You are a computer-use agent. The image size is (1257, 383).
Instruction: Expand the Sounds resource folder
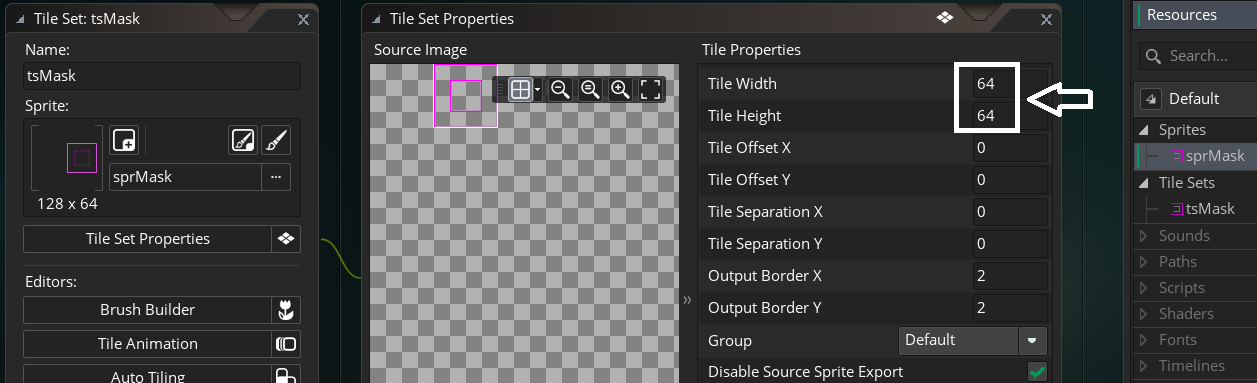point(1143,236)
